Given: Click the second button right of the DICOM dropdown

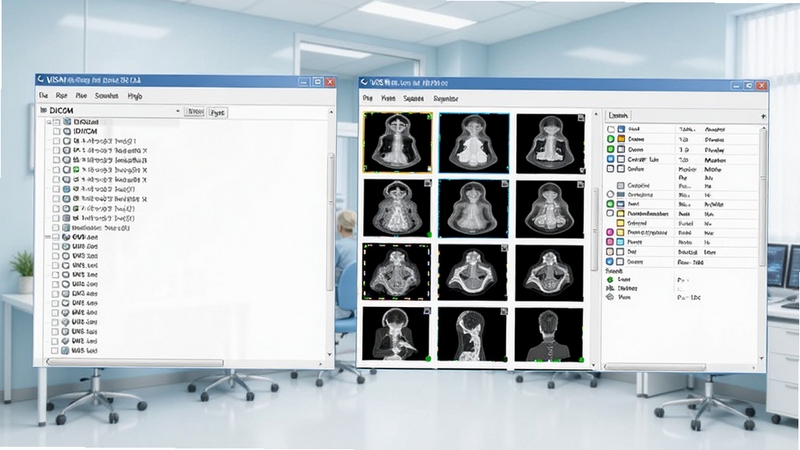Looking at the screenshot, I should pos(217,112).
